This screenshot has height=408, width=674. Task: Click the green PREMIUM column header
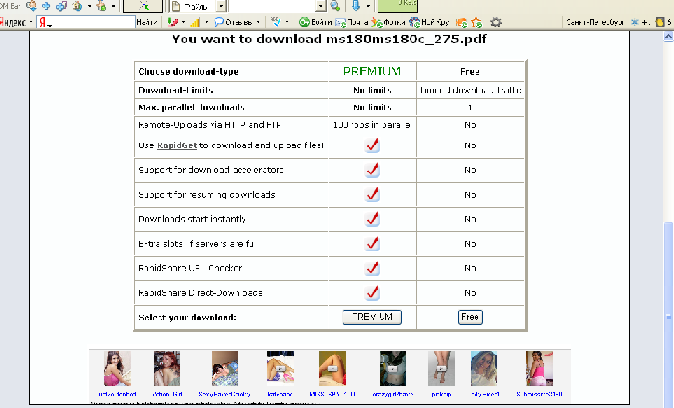(x=372, y=71)
